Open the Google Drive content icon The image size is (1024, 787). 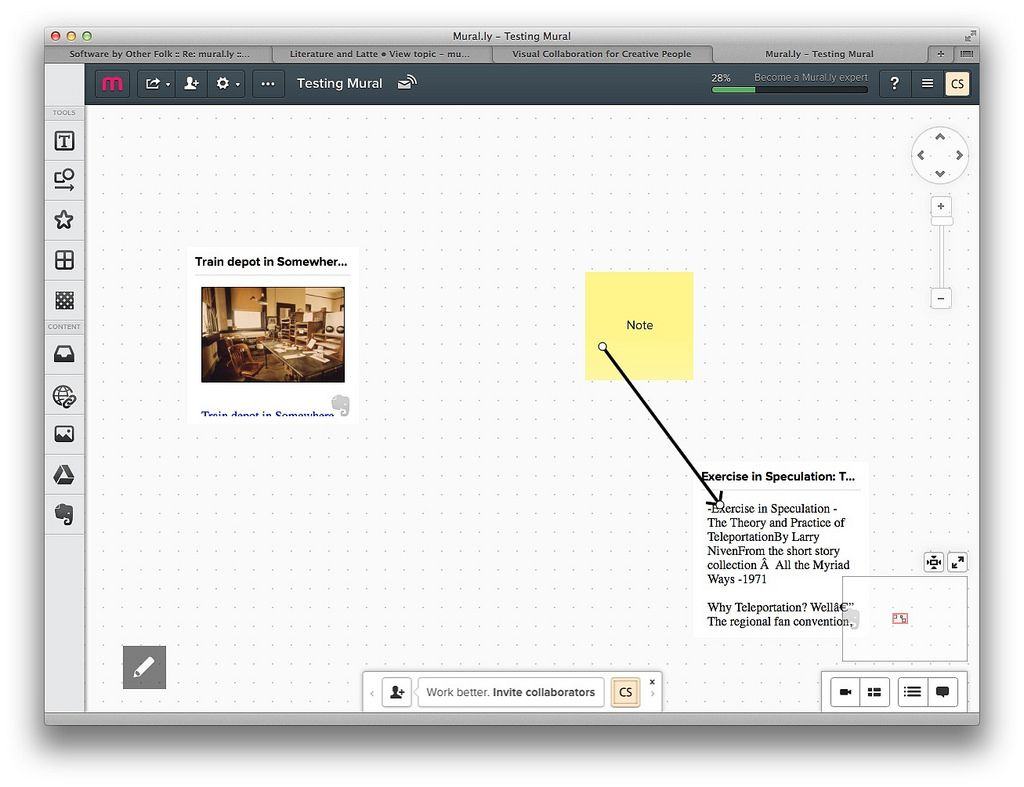click(x=64, y=475)
